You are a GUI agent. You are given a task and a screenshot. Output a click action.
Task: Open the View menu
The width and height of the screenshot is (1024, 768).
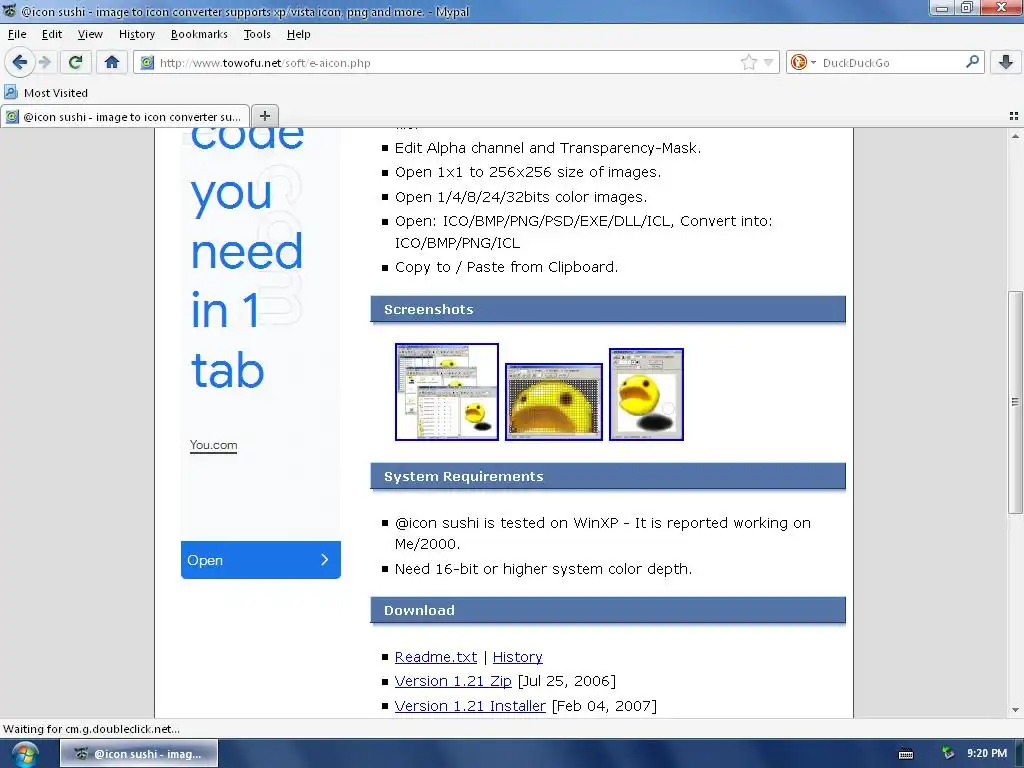[90, 34]
